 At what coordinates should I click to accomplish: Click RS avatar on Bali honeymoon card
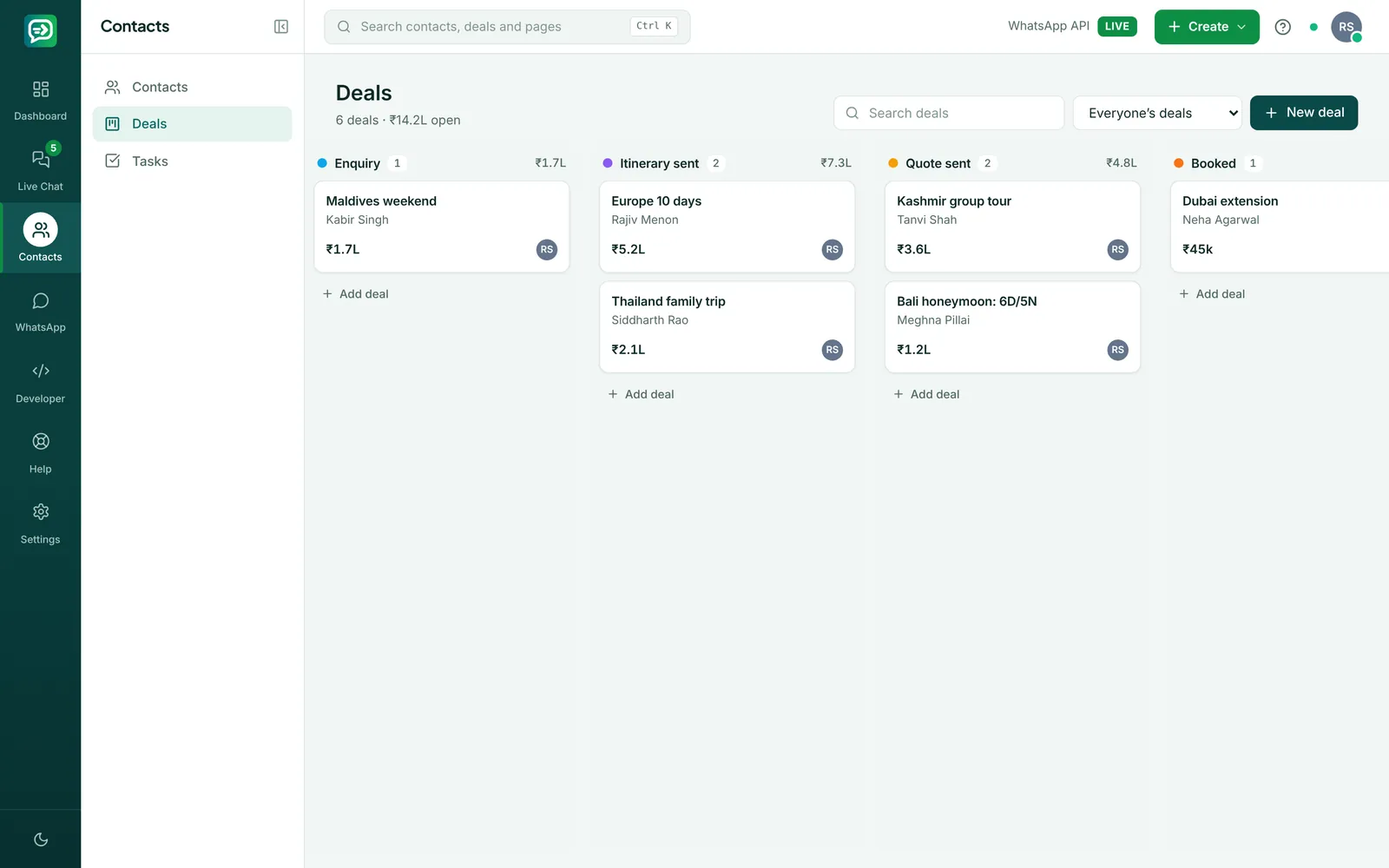tap(1117, 350)
